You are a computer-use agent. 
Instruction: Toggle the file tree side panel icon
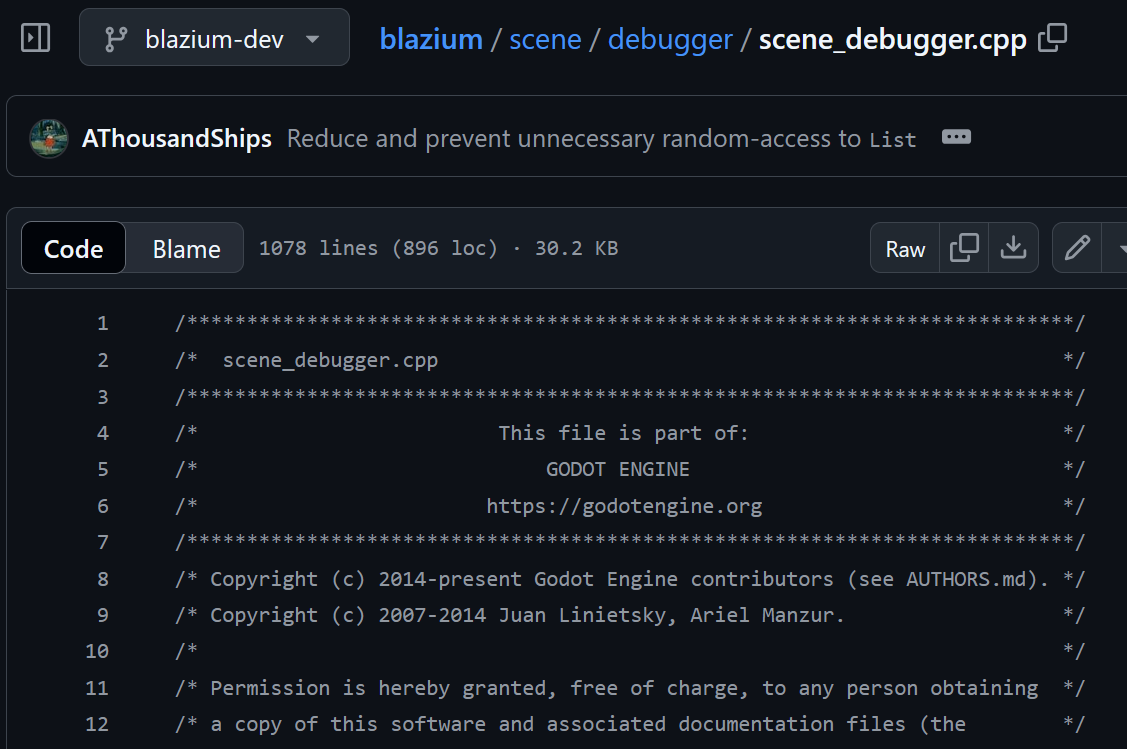[x=35, y=38]
